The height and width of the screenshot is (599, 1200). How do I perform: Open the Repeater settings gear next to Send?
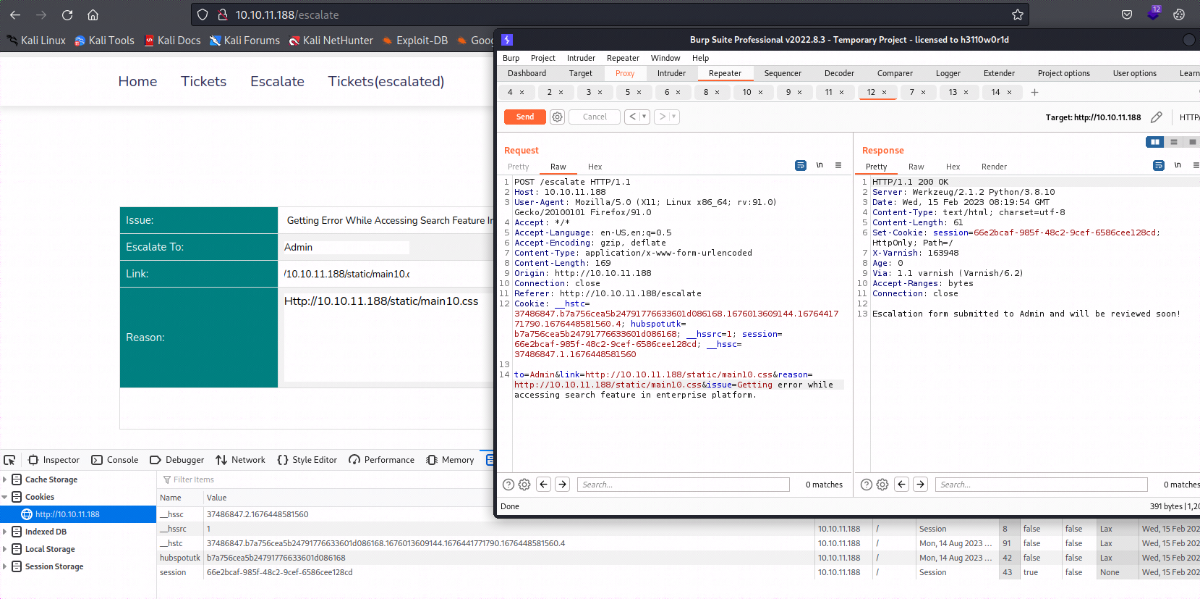point(558,117)
